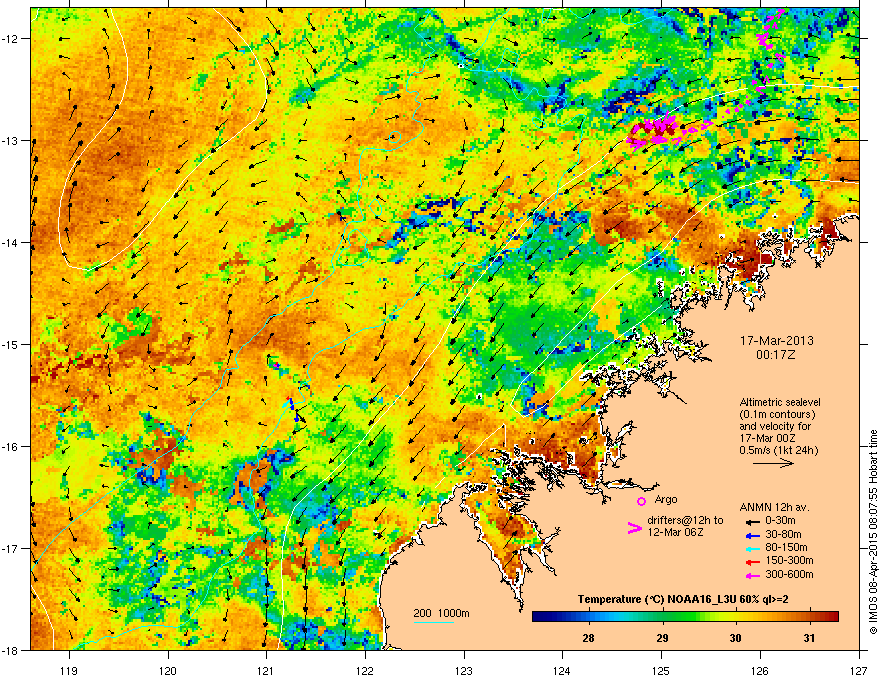Image resolution: width=880 pixels, height=680 pixels.
Task: Click the '300-600m' depth label
Action: pos(789,574)
